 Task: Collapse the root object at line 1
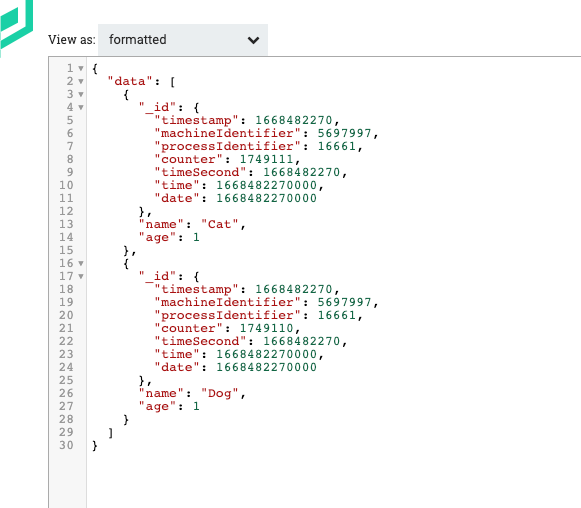point(81,68)
